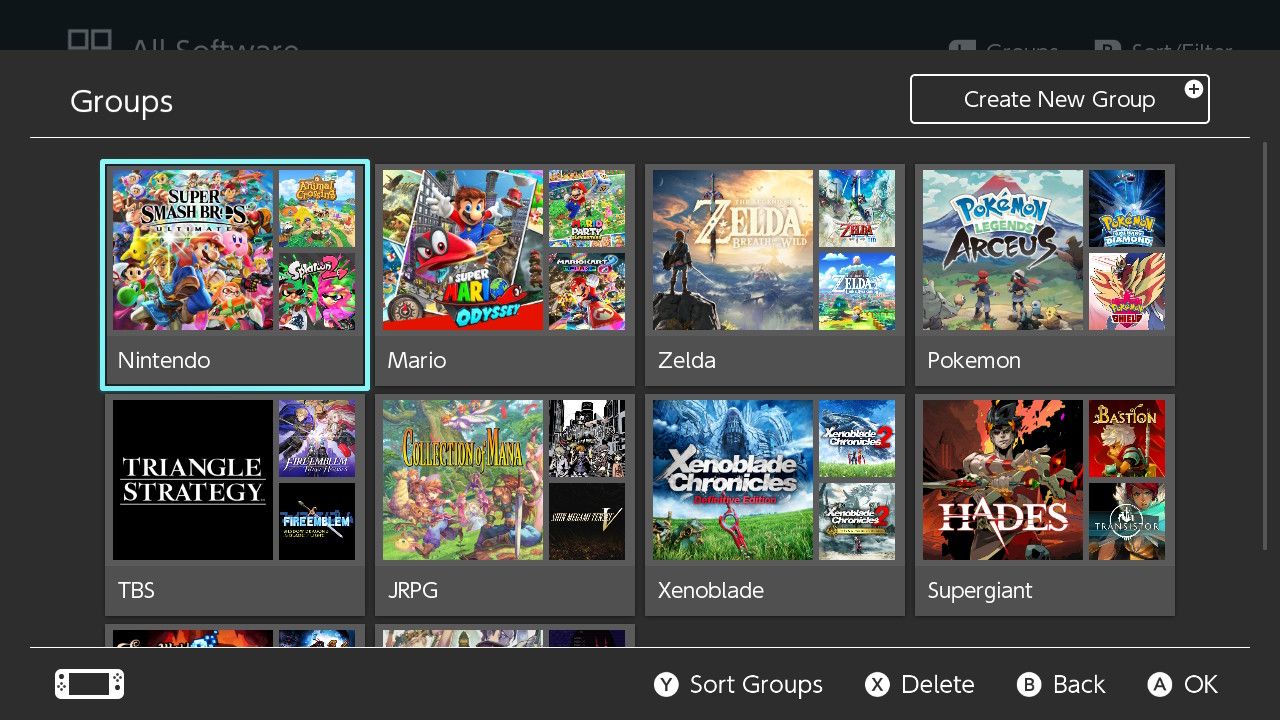Click the partially visible group below TBS
Viewport: 1280px width, 720px height.
(x=234, y=640)
